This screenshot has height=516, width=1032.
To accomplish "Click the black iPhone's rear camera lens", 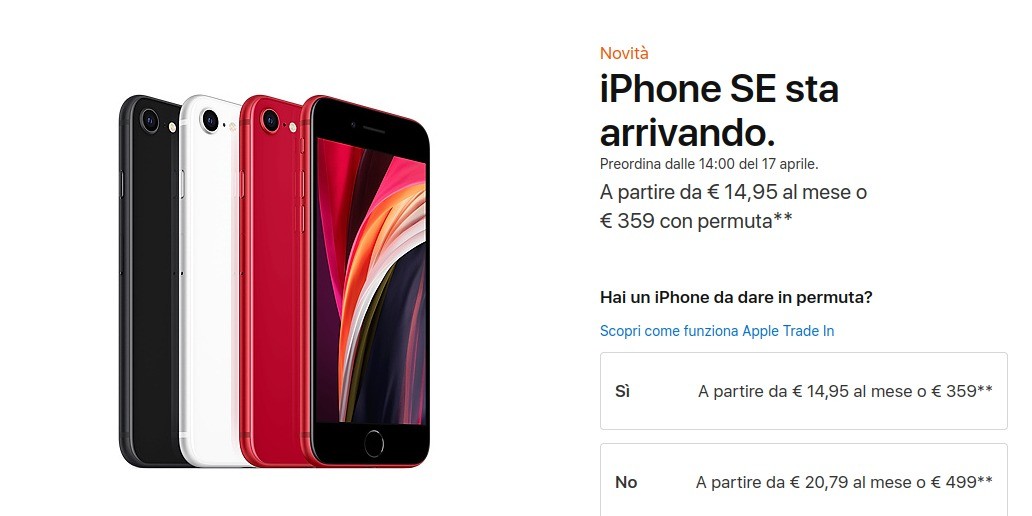I will coord(150,120).
